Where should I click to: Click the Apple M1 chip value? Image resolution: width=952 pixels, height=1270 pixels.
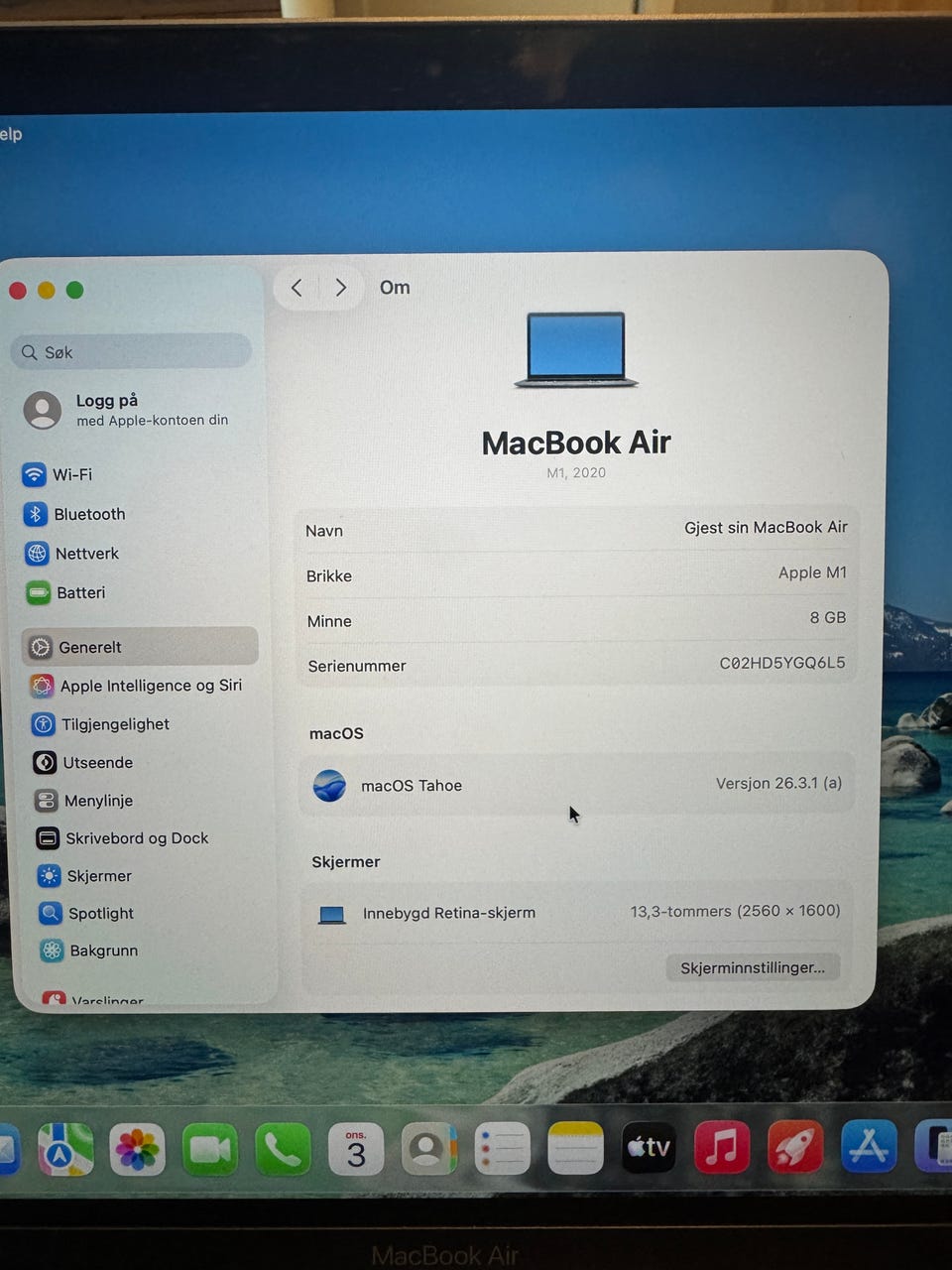click(x=812, y=572)
